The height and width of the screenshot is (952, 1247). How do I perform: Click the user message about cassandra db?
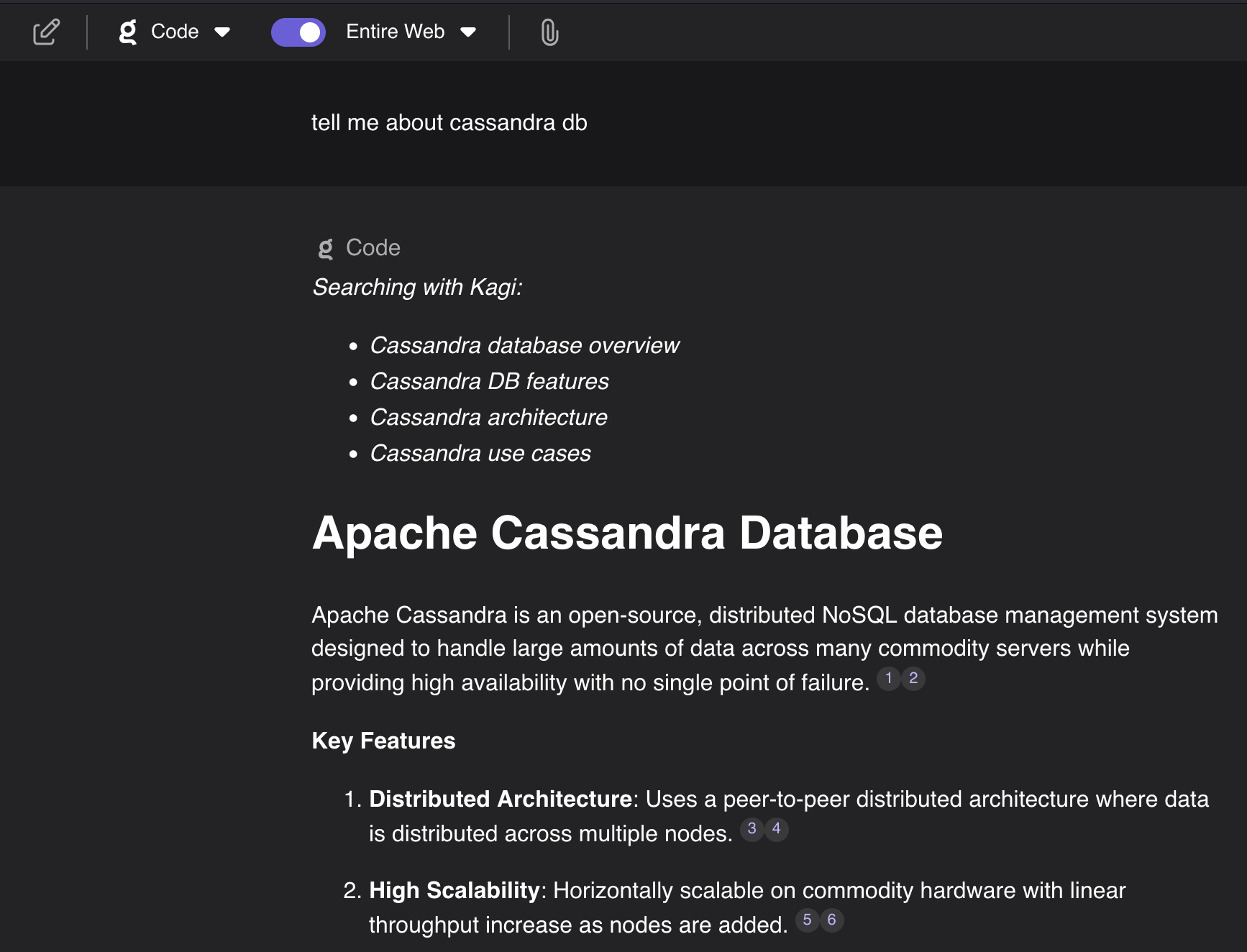click(449, 123)
